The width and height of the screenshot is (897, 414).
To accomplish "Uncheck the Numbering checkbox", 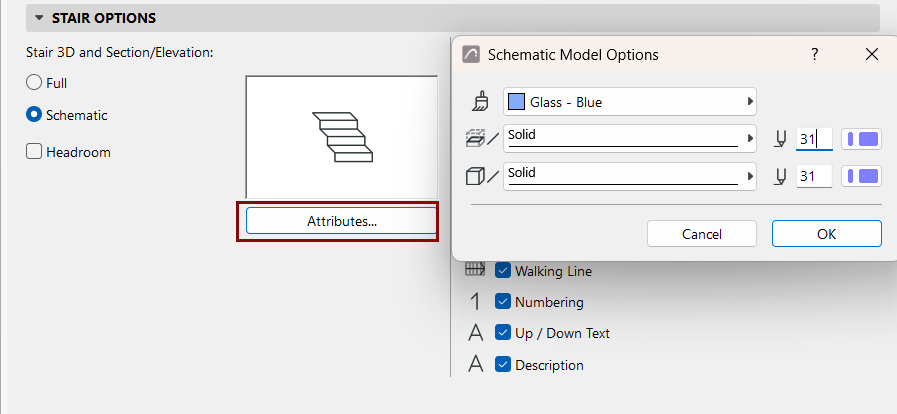I will (503, 302).
